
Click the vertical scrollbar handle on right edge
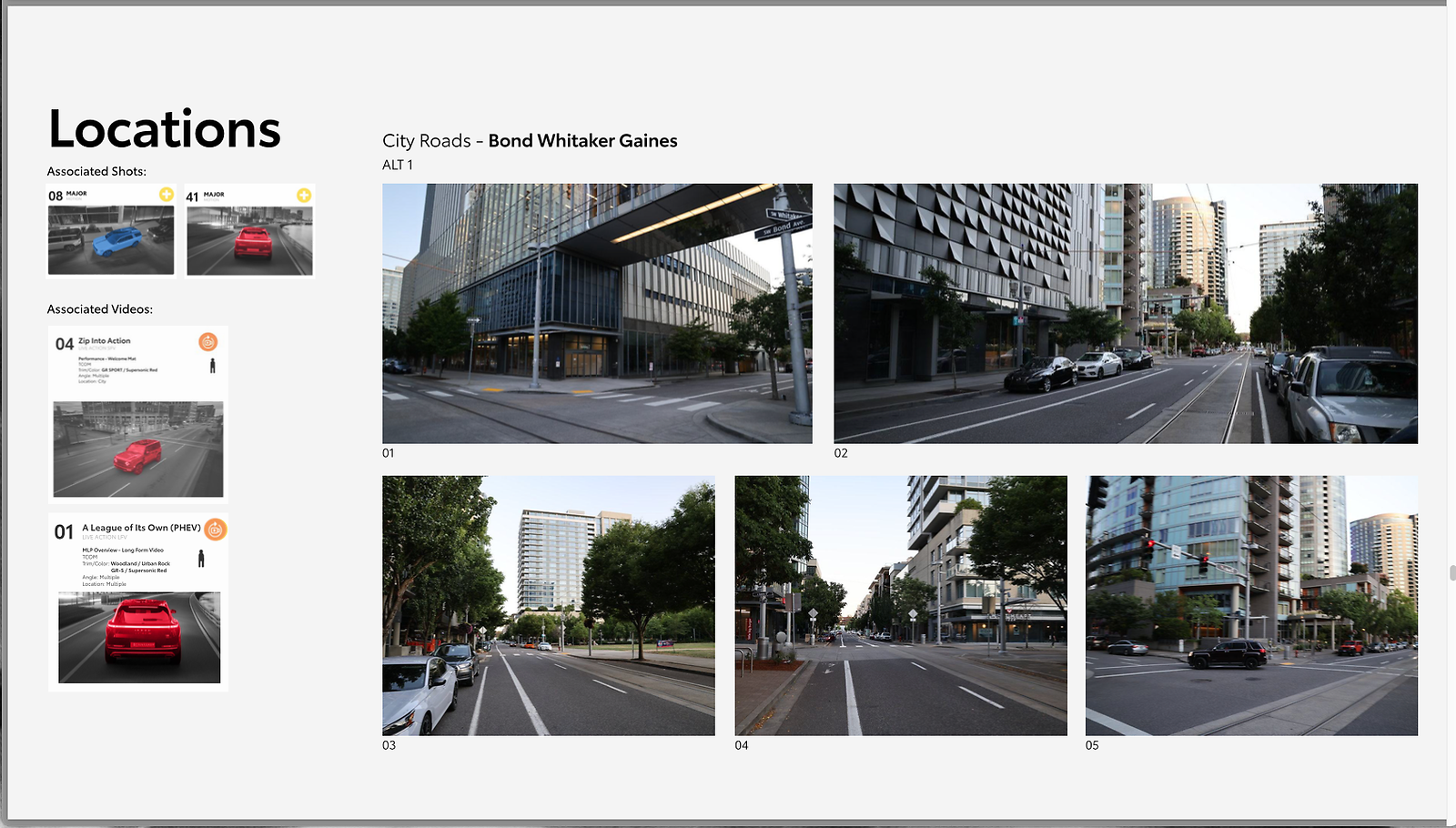1452,572
